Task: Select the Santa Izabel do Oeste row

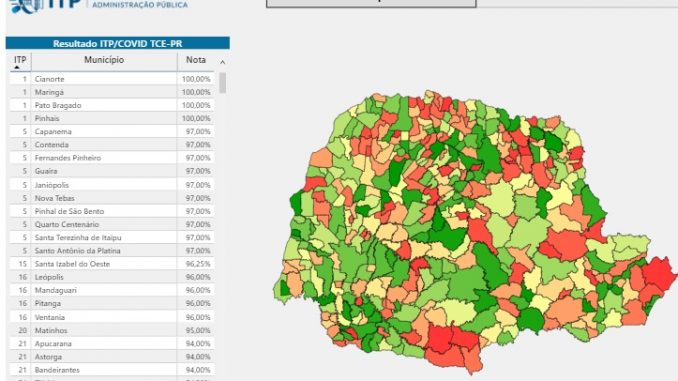Action: coord(112,264)
